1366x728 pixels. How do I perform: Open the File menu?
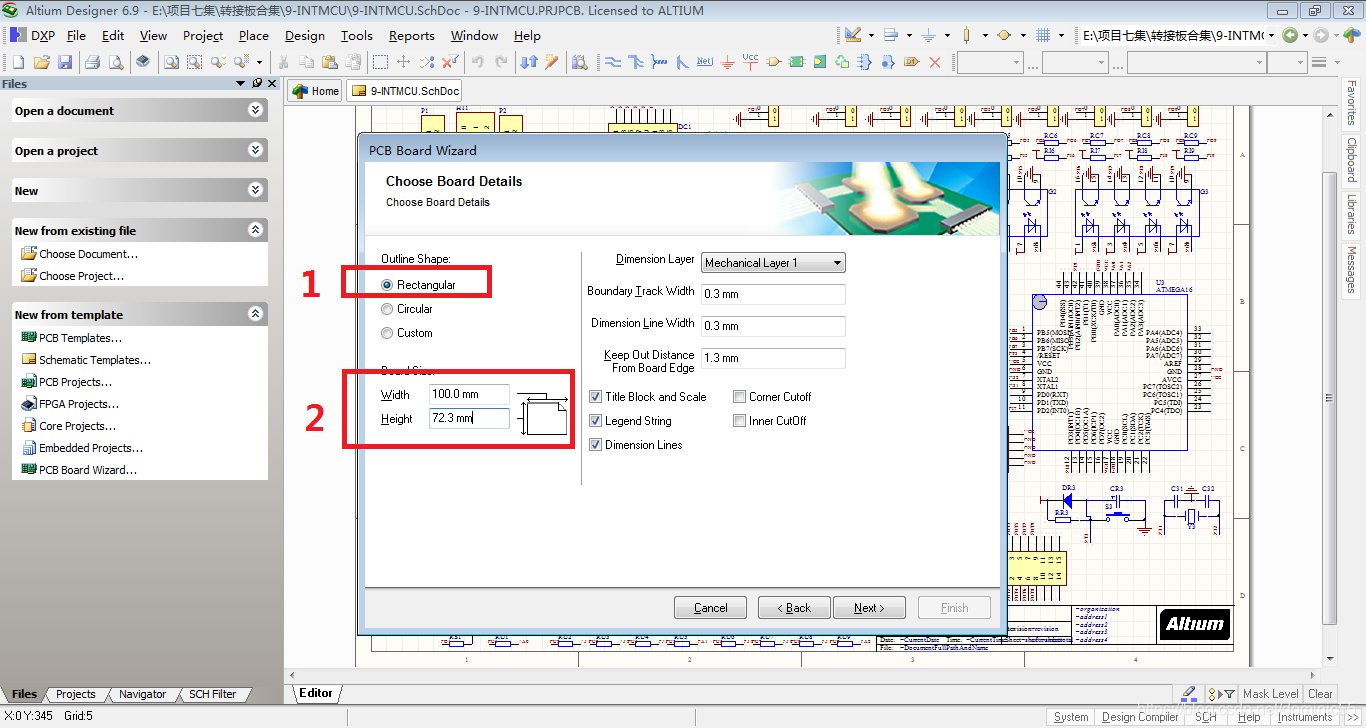[76, 35]
